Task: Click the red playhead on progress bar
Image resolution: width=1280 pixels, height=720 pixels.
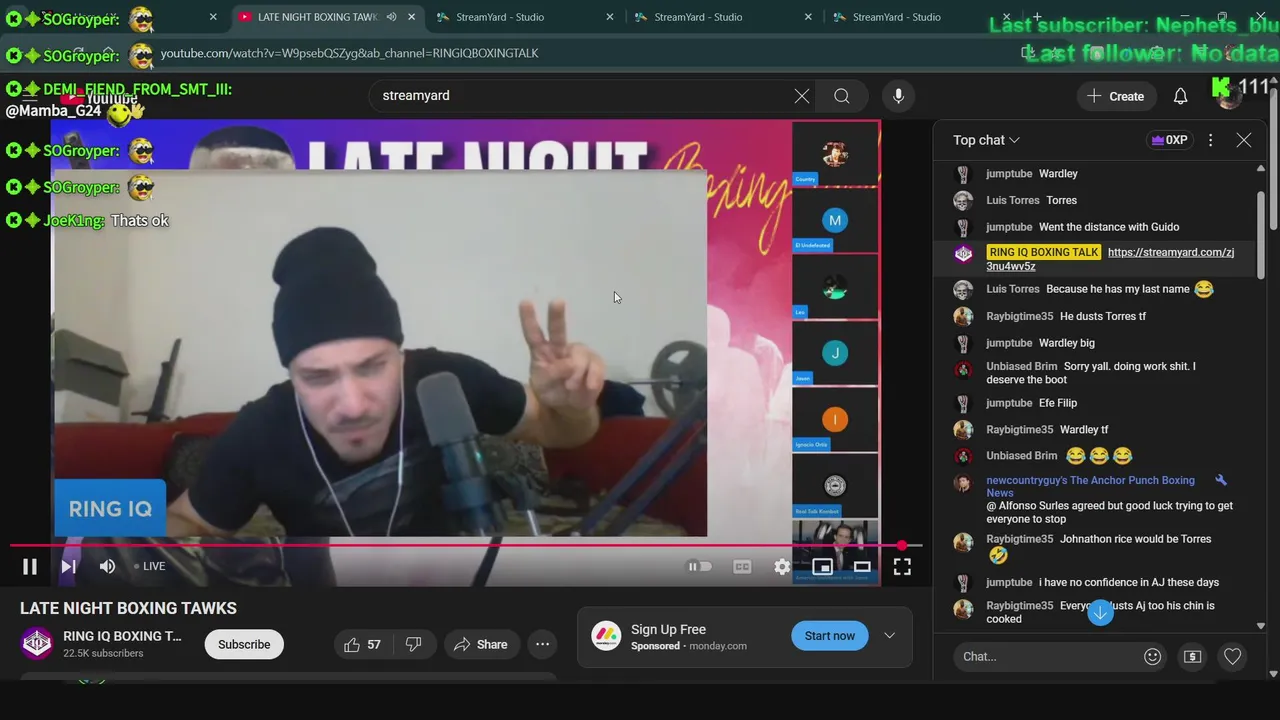Action: pyautogui.click(x=902, y=545)
